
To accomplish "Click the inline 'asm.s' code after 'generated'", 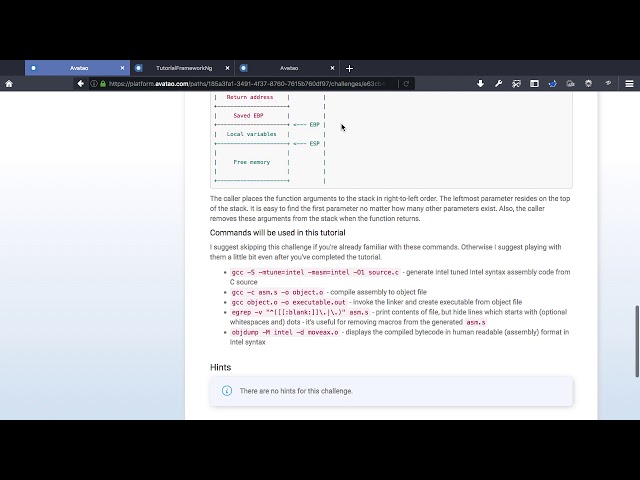I will (476, 322).
